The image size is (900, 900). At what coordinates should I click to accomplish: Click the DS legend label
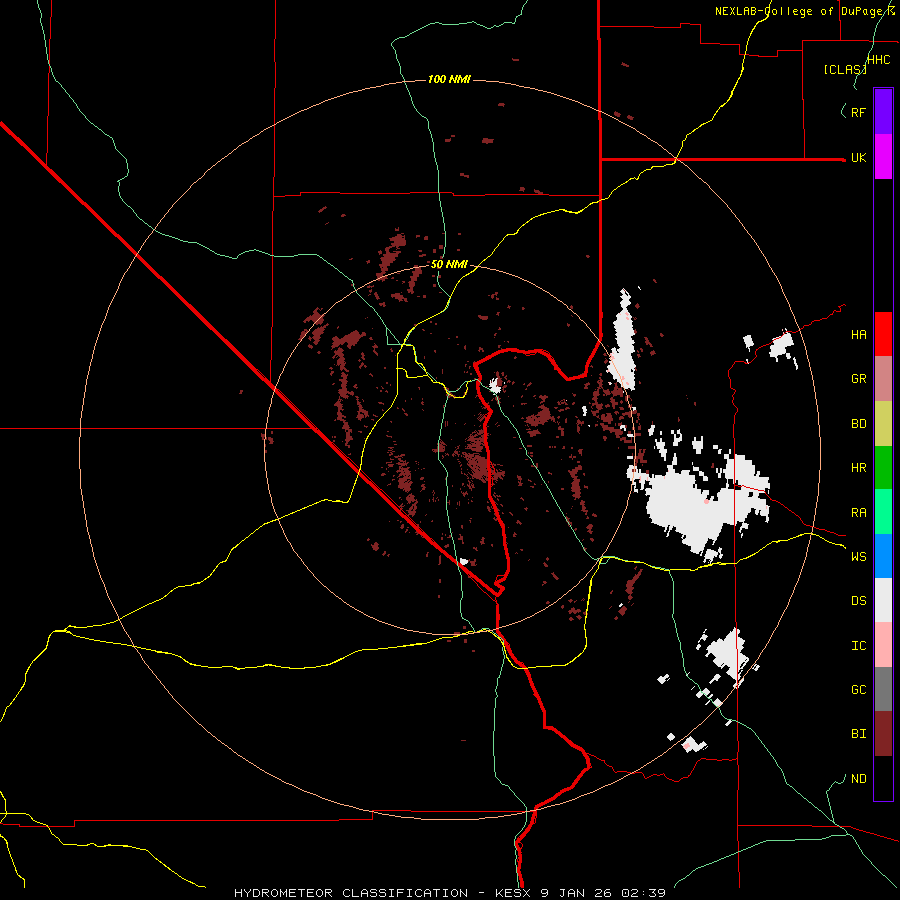point(858,601)
